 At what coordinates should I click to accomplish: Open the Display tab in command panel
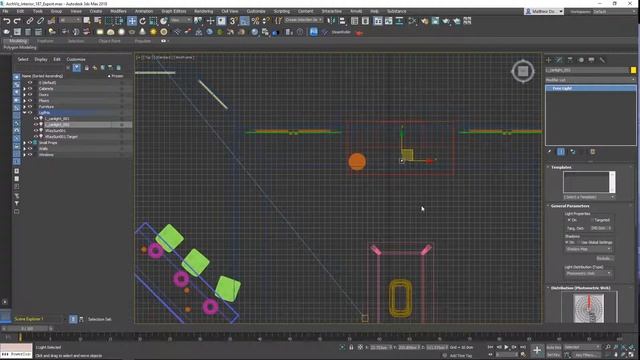(591, 60)
